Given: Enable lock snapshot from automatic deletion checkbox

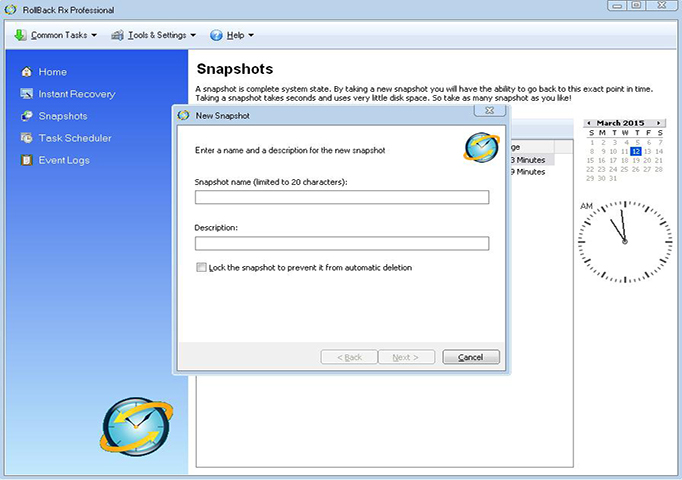Looking at the screenshot, I should point(202,268).
